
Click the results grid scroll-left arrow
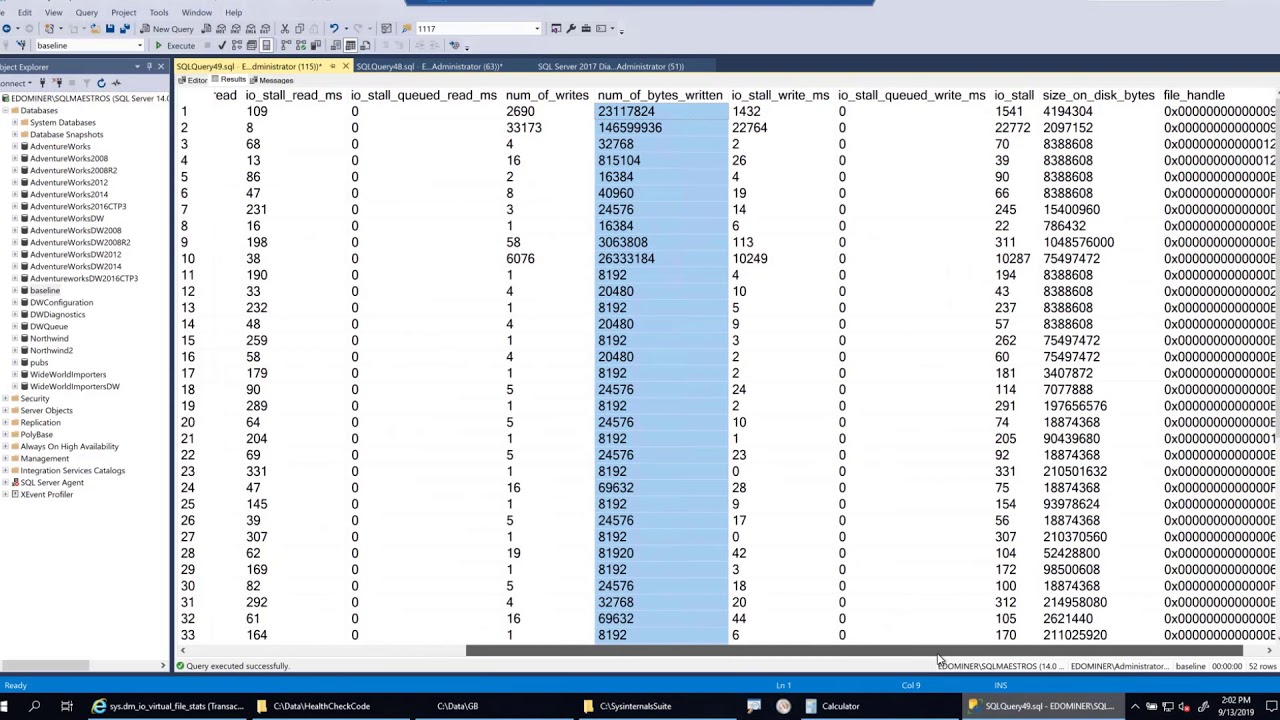click(182, 651)
